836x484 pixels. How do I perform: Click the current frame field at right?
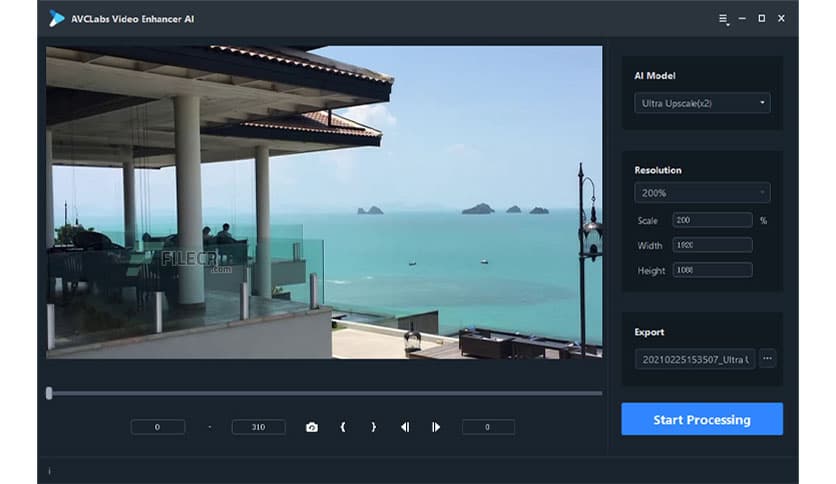click(x=488, y=427)
